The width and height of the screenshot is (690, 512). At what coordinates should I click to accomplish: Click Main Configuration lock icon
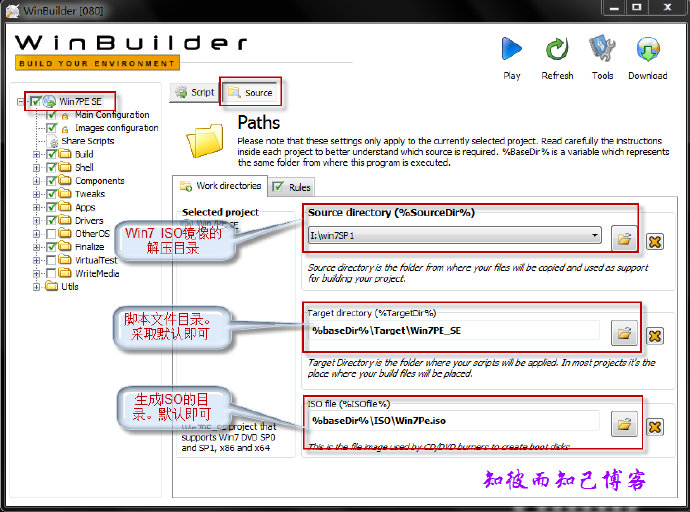click(x=65, y=116)
